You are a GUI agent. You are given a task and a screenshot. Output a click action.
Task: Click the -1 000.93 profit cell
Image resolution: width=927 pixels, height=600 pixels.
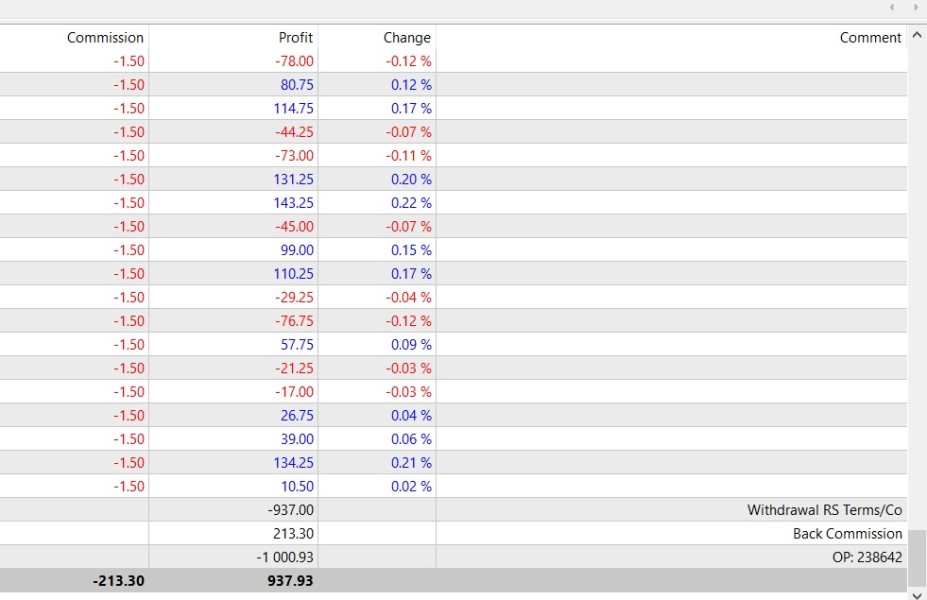285,557
